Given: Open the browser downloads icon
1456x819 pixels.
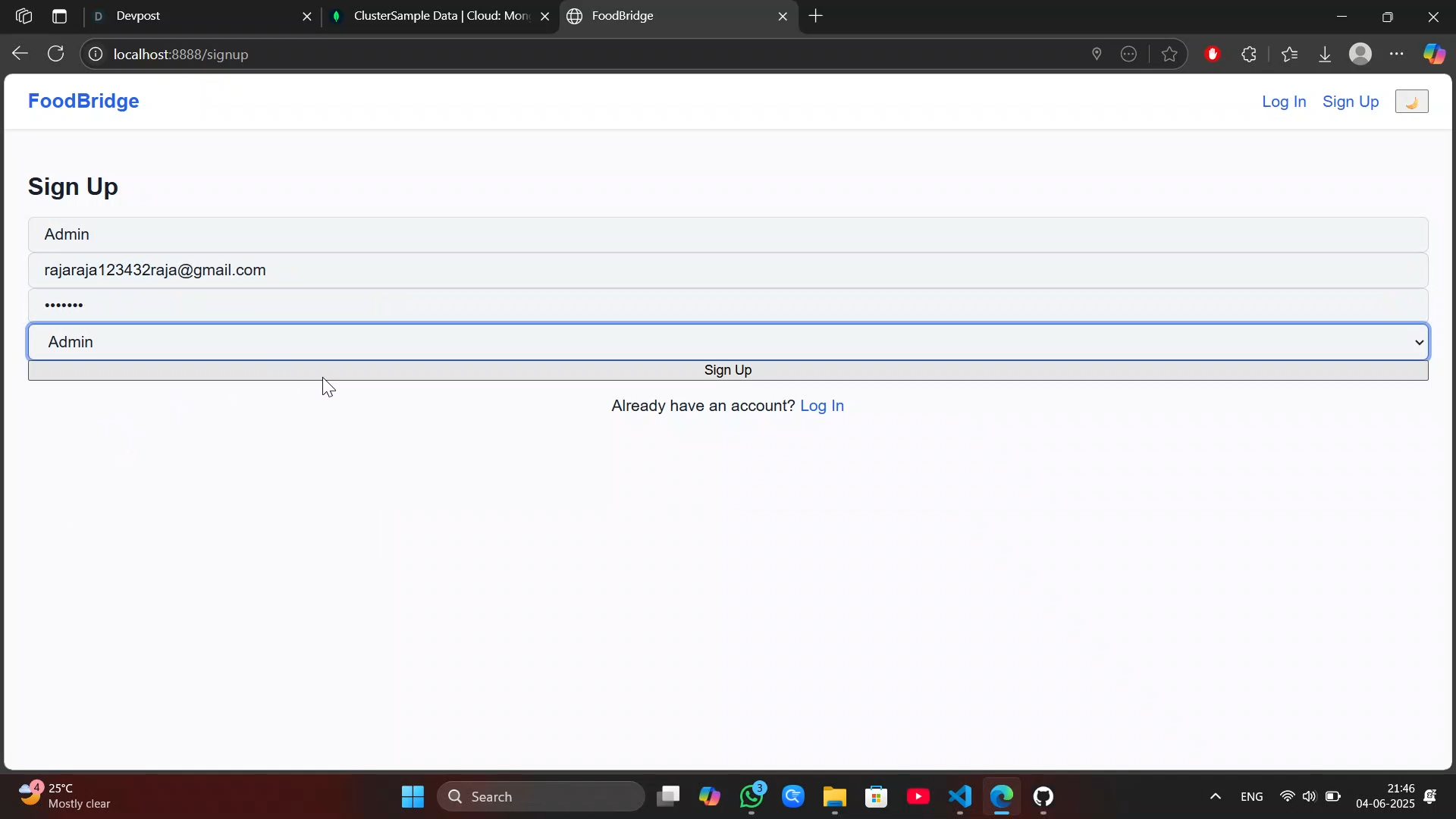Looking at the screenshot, I should point(1325,54).
